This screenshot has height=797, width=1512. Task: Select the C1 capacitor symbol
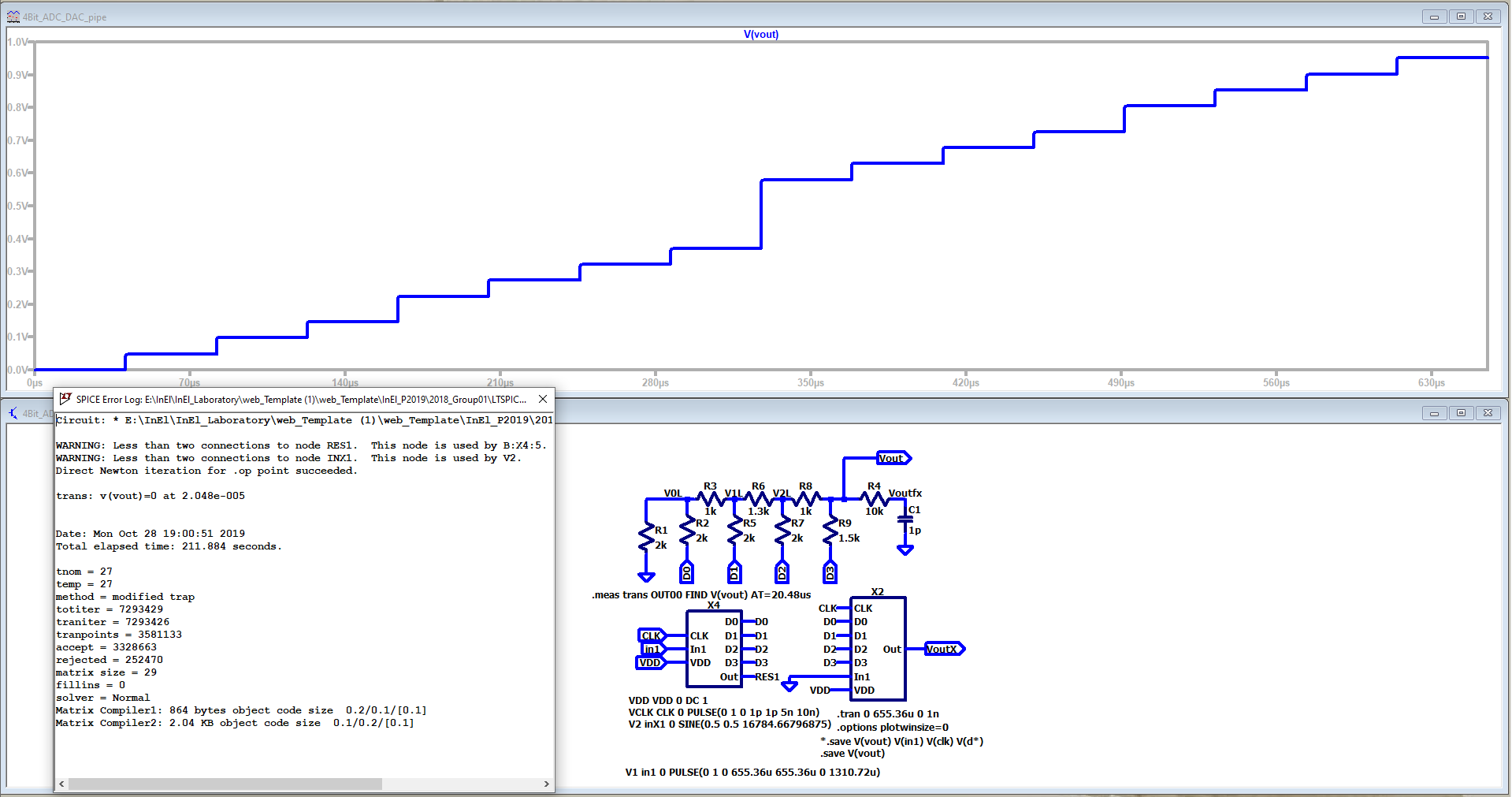(x=905, y=520)
